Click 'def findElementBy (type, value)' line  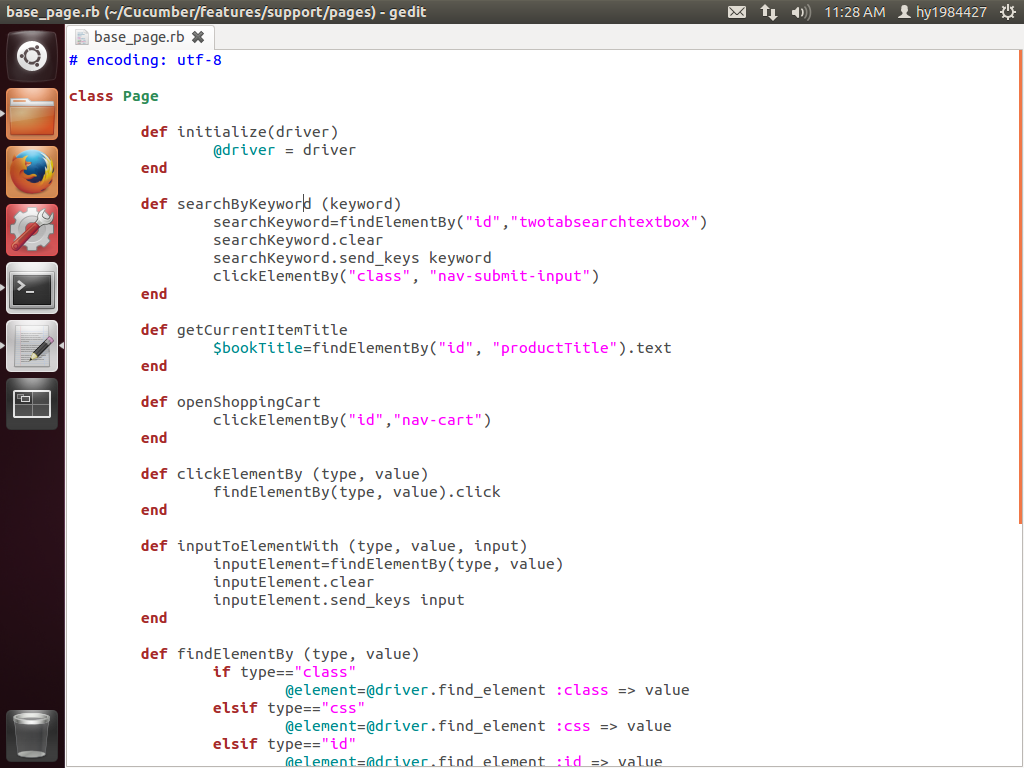(280, 654)
